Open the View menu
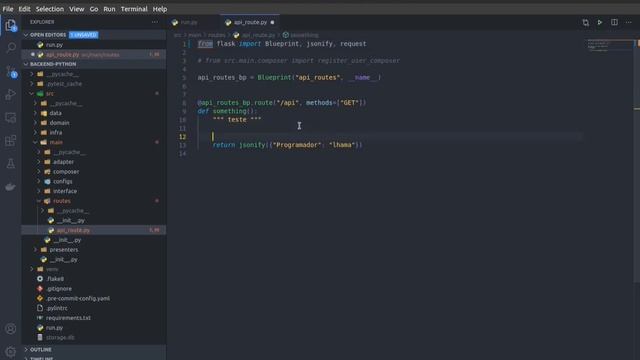Image resolution: width=640 pixels, height=360 pixels. (76, 9)
